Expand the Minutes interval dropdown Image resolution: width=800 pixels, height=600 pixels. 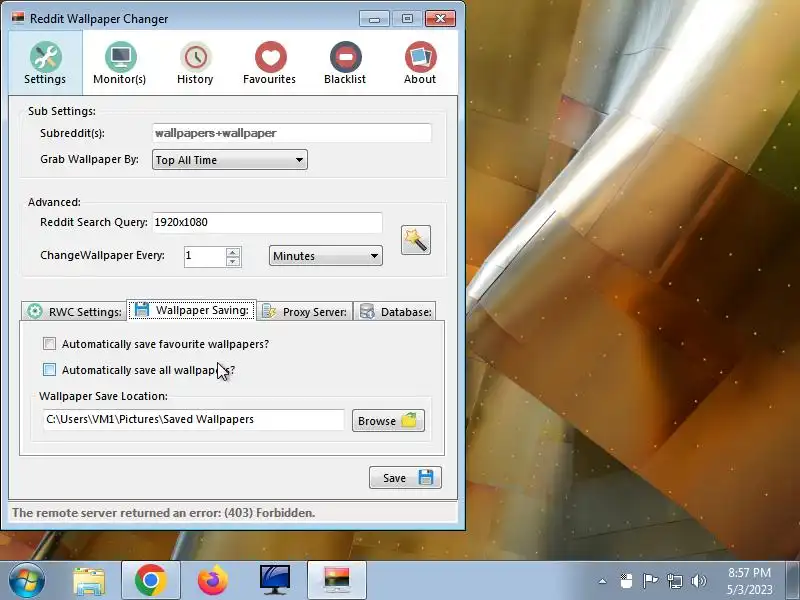326,256
